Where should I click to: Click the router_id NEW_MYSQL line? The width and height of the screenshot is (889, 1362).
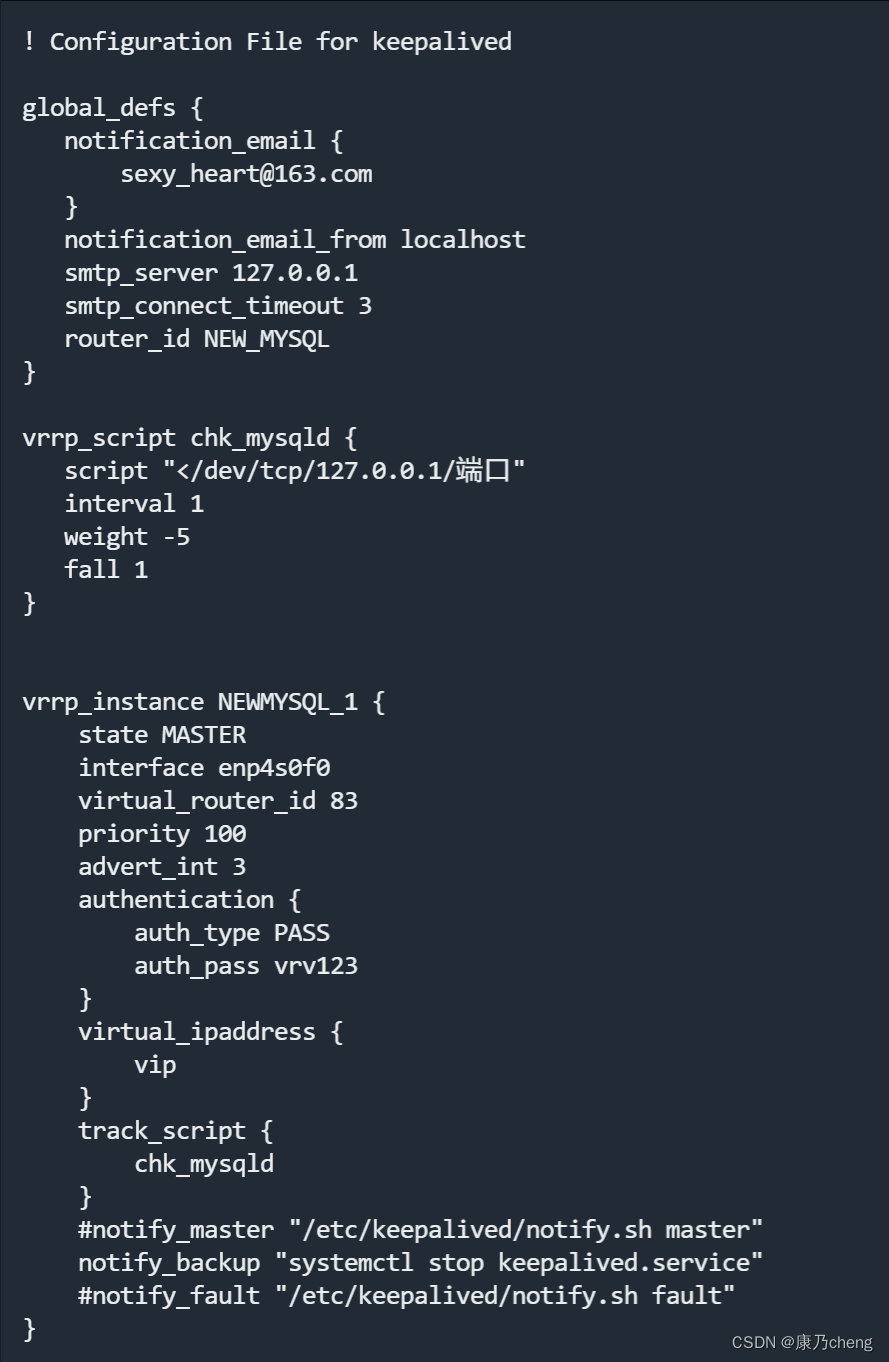[x=197, y=339]
